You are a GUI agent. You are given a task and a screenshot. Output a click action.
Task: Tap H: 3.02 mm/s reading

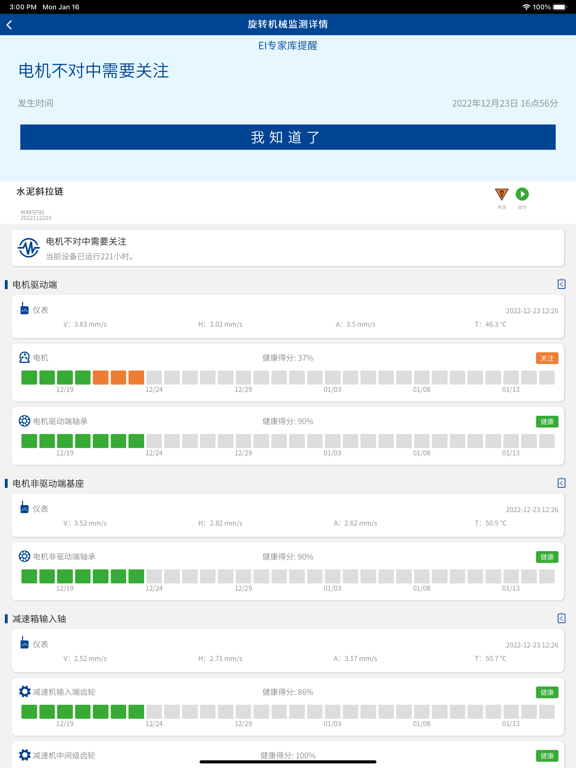(x=220, y=324)
